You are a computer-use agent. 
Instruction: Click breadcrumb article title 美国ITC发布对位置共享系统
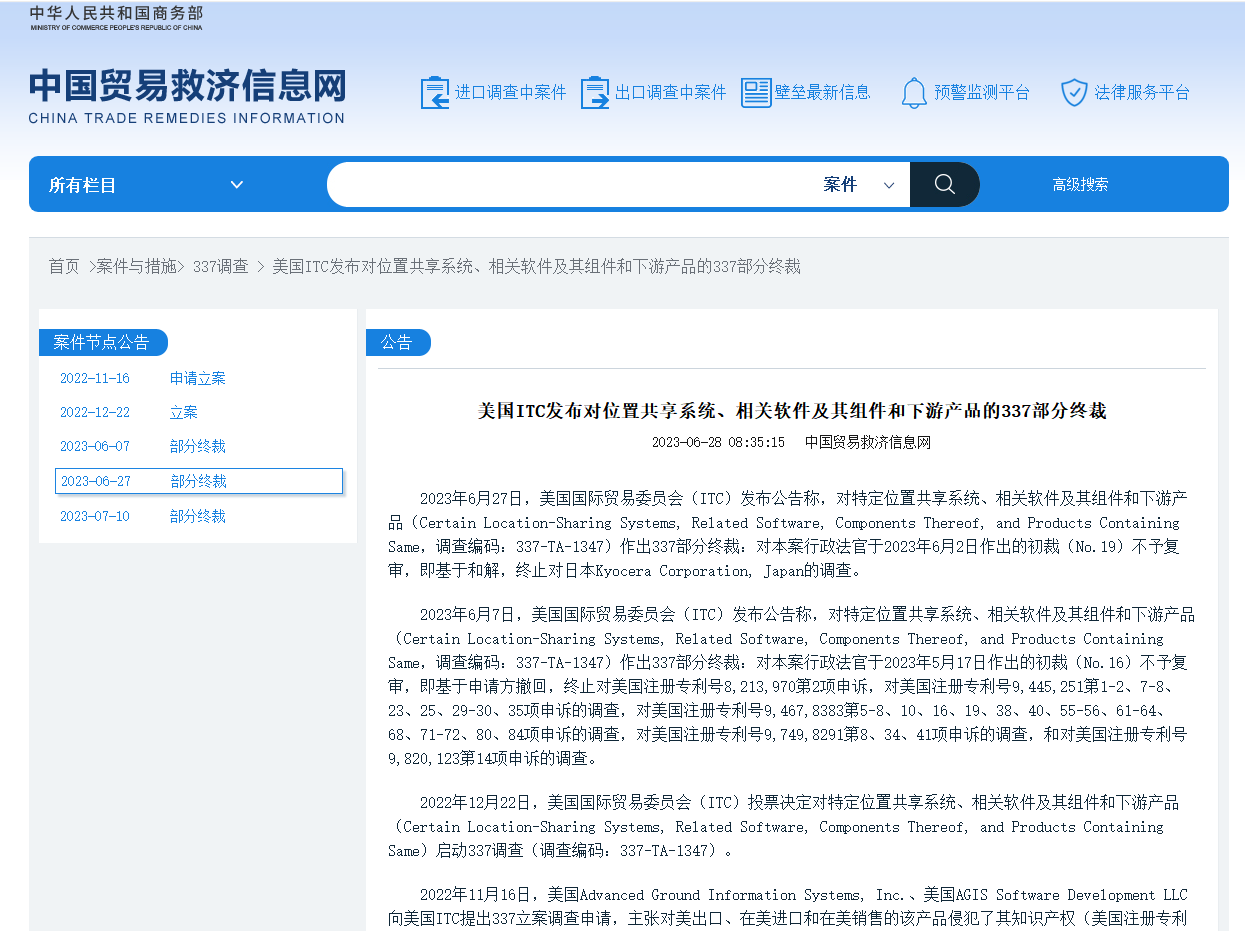(x=536, y=266)
